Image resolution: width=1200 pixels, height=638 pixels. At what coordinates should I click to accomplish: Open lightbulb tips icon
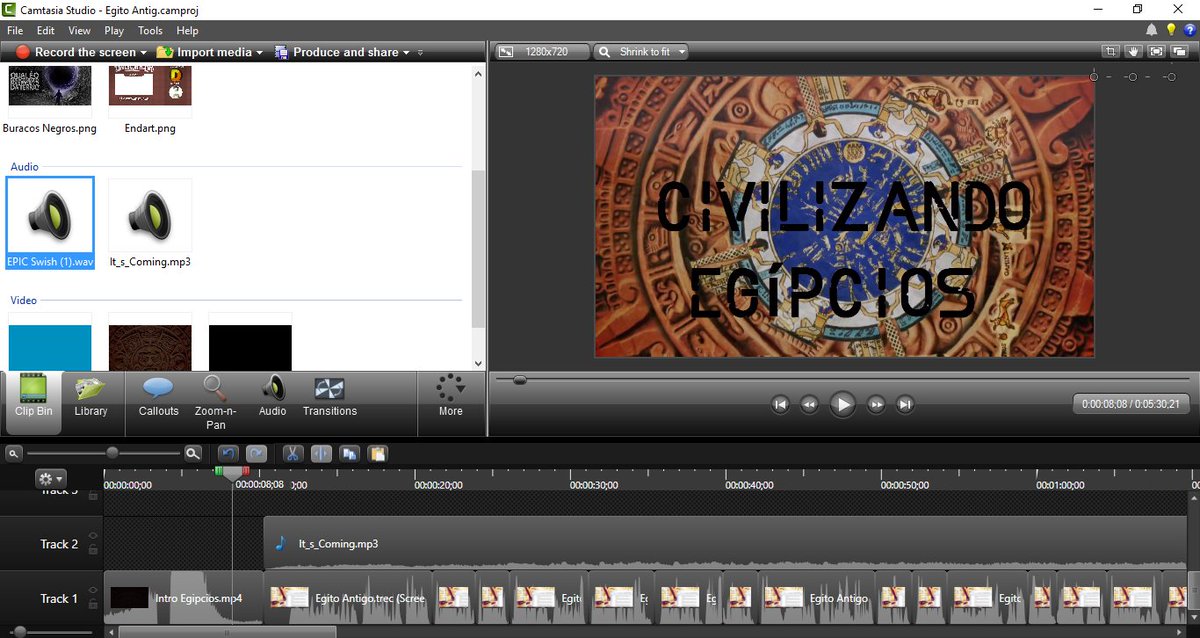(1171, 30)
